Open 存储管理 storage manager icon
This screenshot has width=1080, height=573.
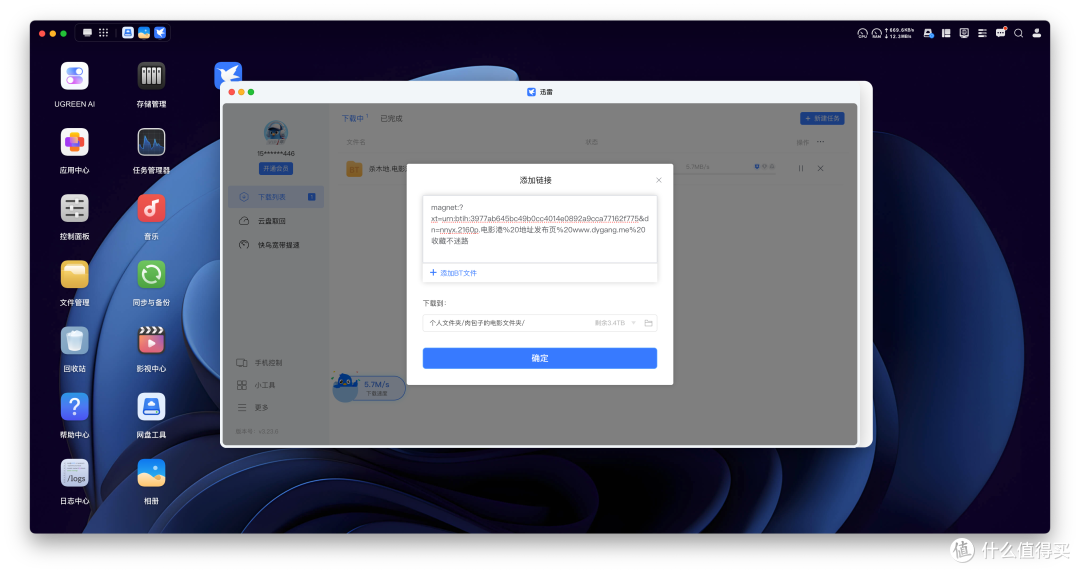[x=151, y=76]
